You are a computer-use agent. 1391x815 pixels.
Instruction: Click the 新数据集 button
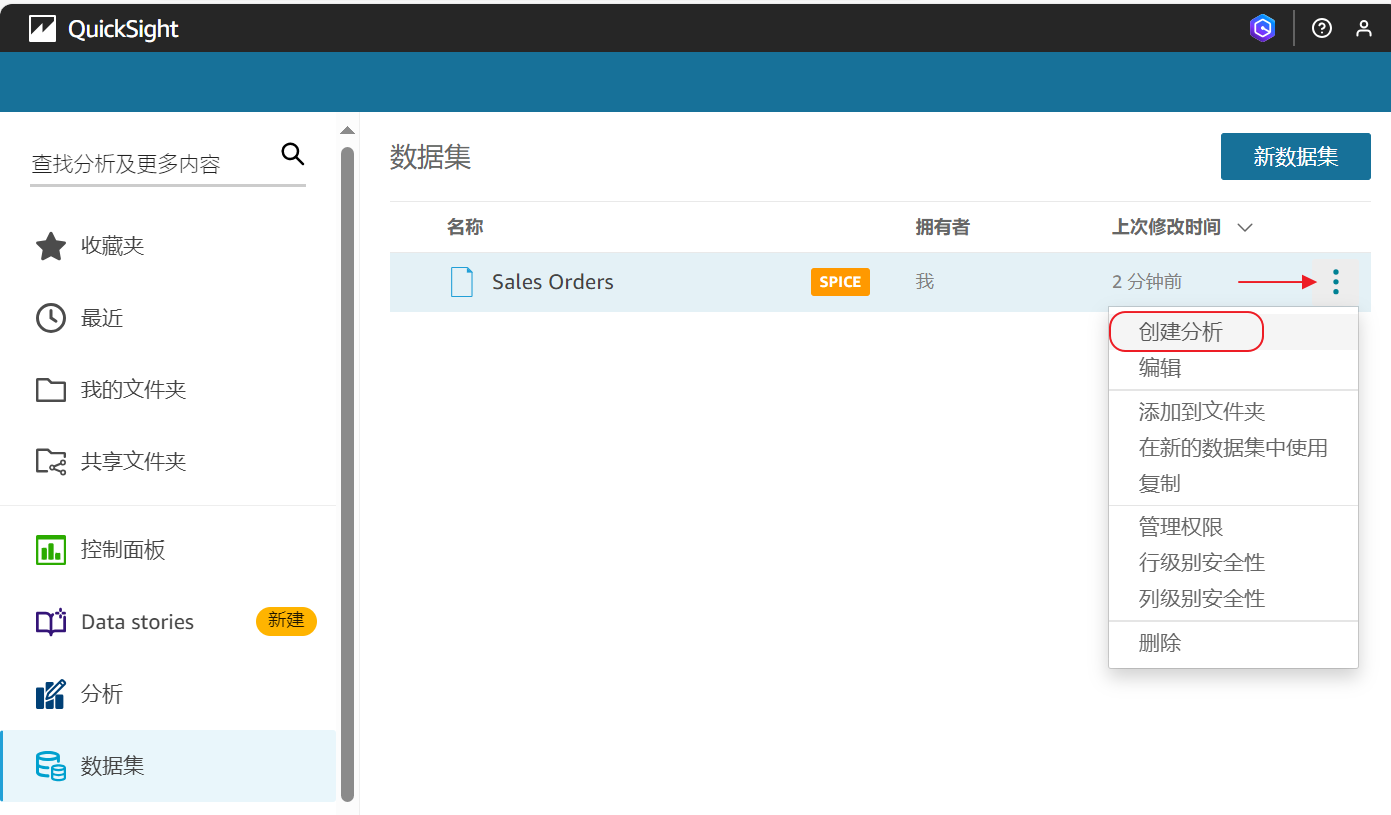(x=1295, y=157)
